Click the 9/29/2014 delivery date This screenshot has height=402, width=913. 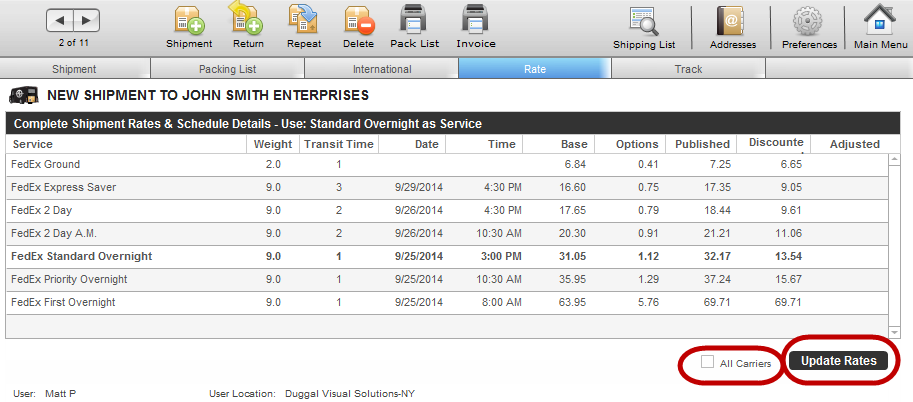coord(419,188)
